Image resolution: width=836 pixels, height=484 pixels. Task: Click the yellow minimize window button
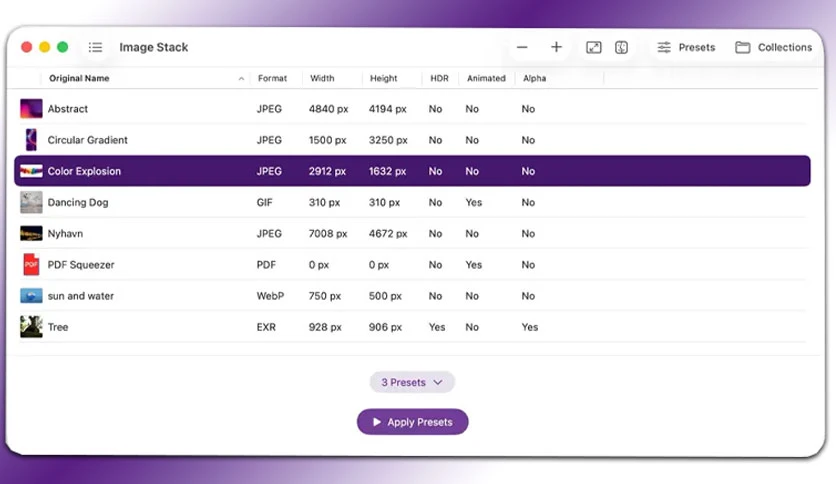pos(45,47)
